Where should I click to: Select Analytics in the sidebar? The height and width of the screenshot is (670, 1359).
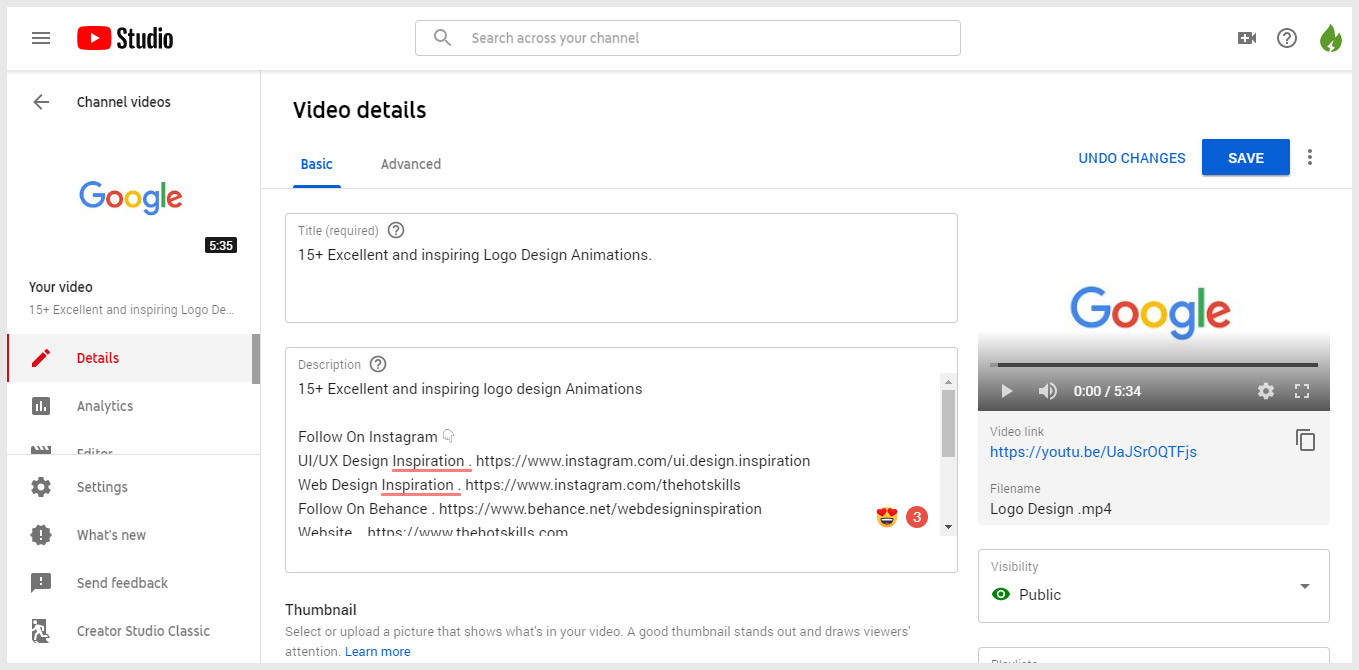pos(130,406)
